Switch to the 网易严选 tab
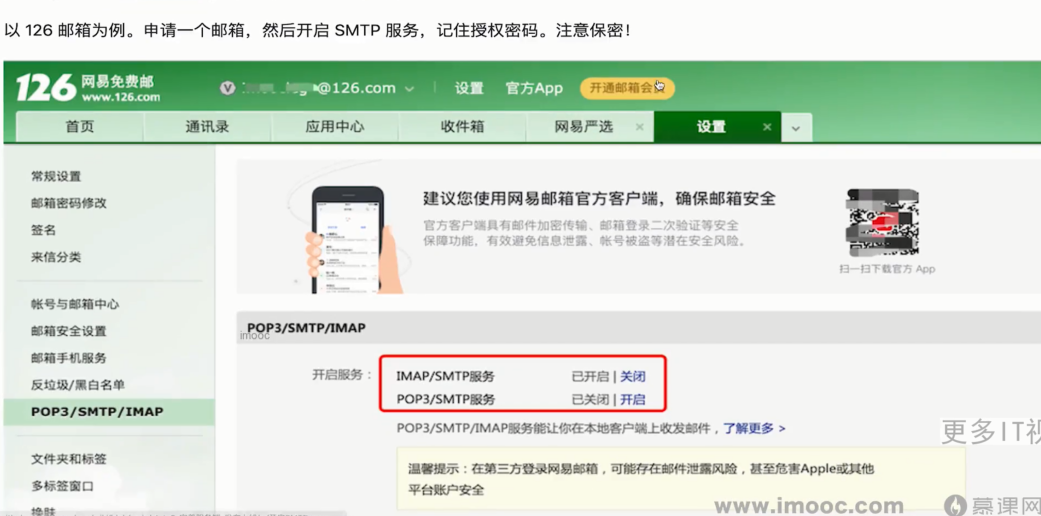 click(x=584, y=127)
